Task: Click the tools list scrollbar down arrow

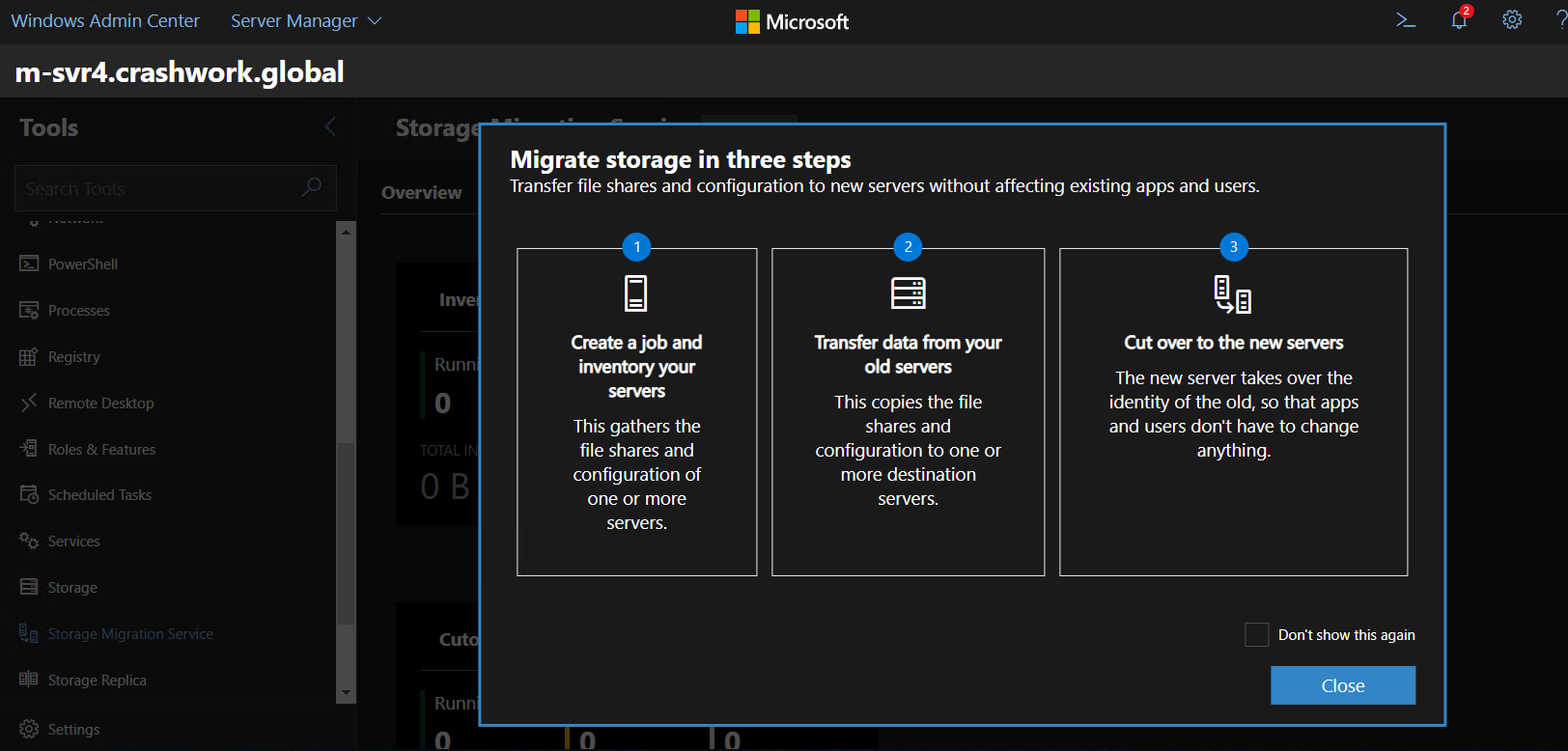Action: point(346,693)
